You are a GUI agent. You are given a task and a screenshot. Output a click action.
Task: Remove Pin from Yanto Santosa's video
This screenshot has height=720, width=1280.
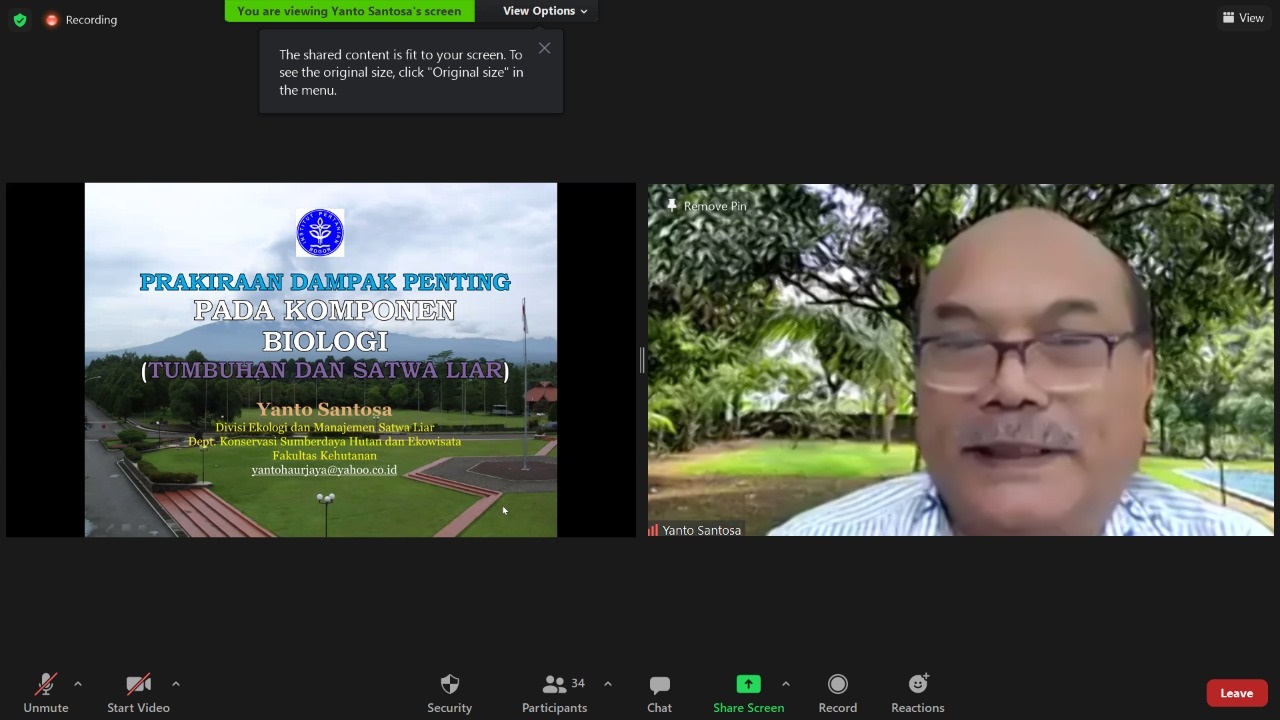pos(707,206)
